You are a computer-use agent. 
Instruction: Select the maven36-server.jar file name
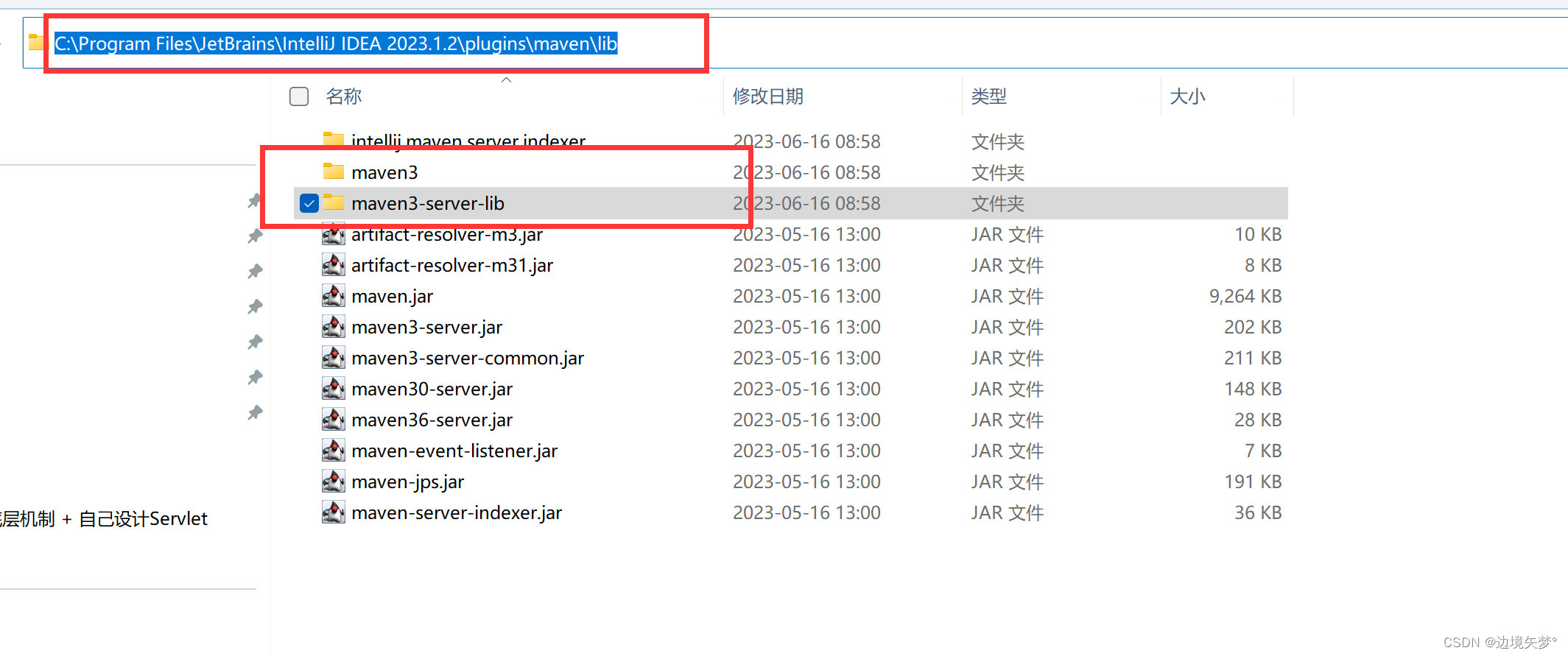click(432, 420)
